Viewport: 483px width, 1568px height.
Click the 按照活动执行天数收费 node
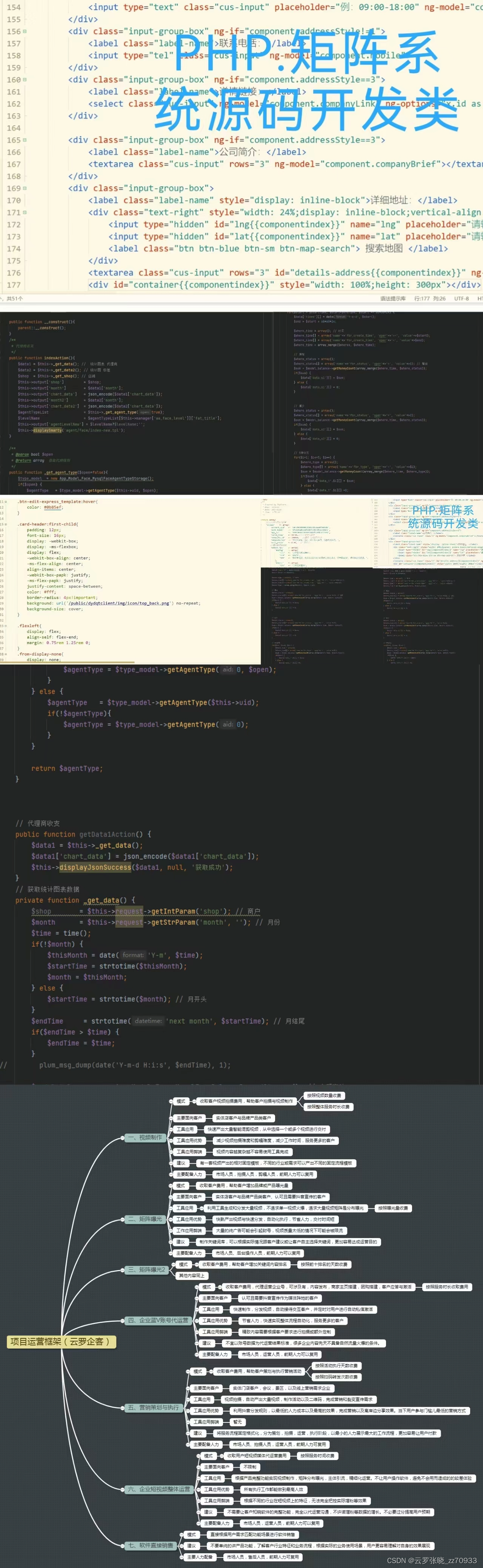337,1365
